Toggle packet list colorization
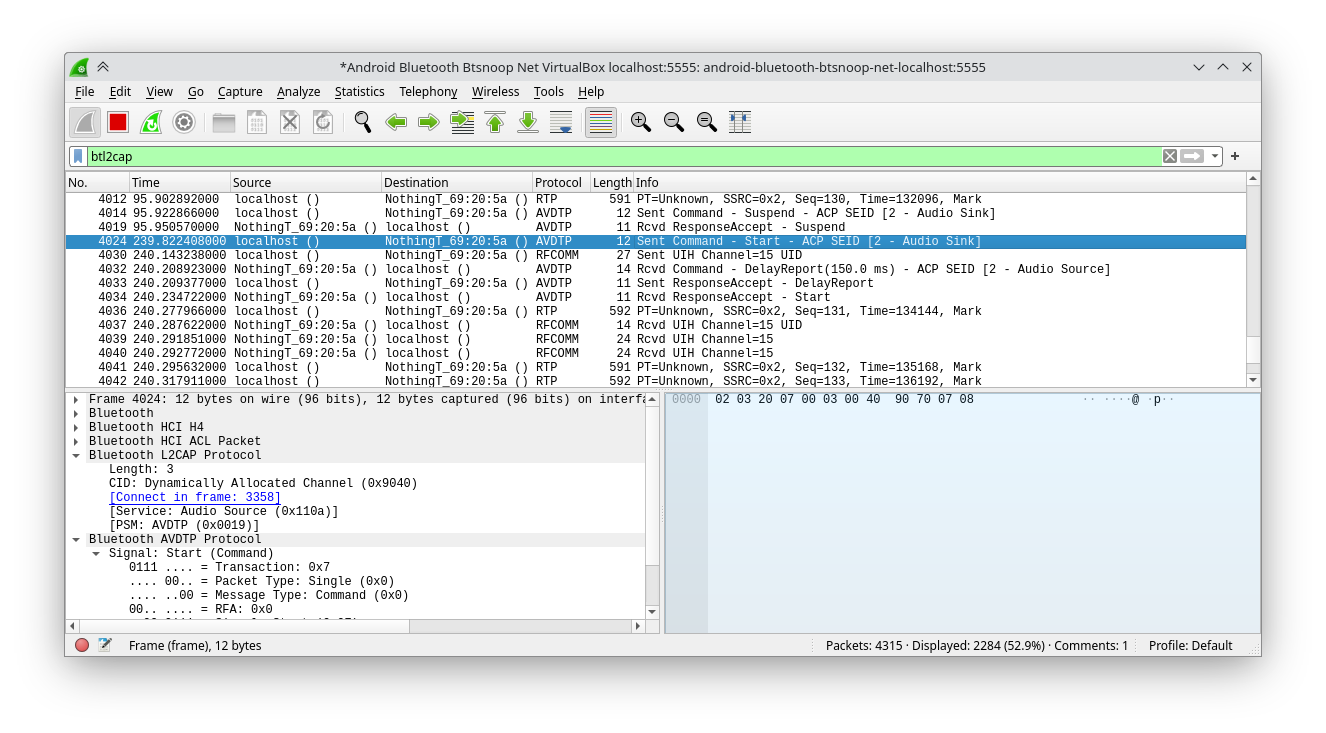Viewport: 1326px width, 733px height. (600, 122)
